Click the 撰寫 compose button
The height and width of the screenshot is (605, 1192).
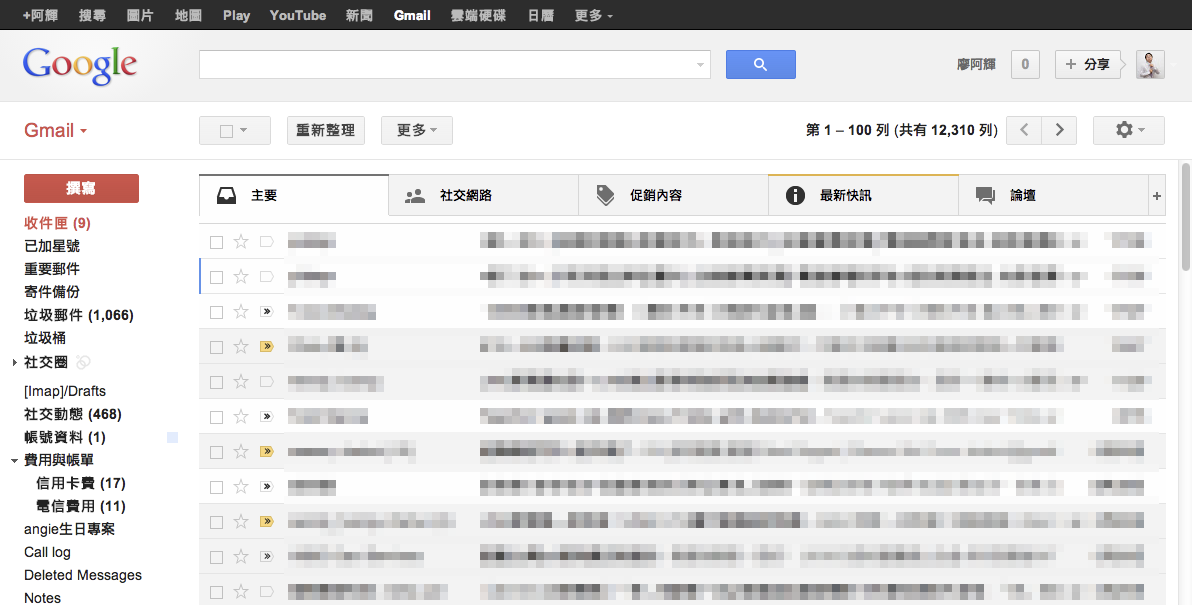click(x=82, y=188)
